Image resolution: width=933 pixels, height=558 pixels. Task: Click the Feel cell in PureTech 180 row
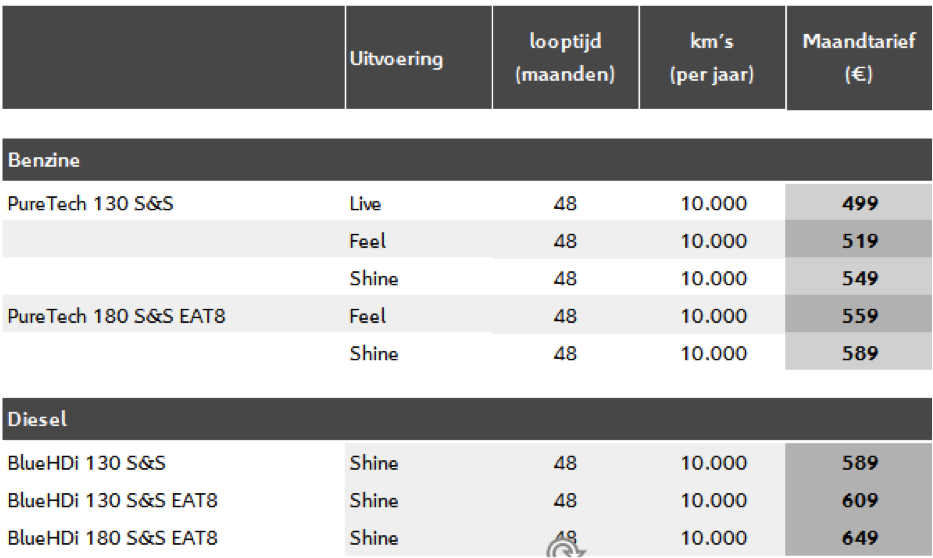pos(368,315)
